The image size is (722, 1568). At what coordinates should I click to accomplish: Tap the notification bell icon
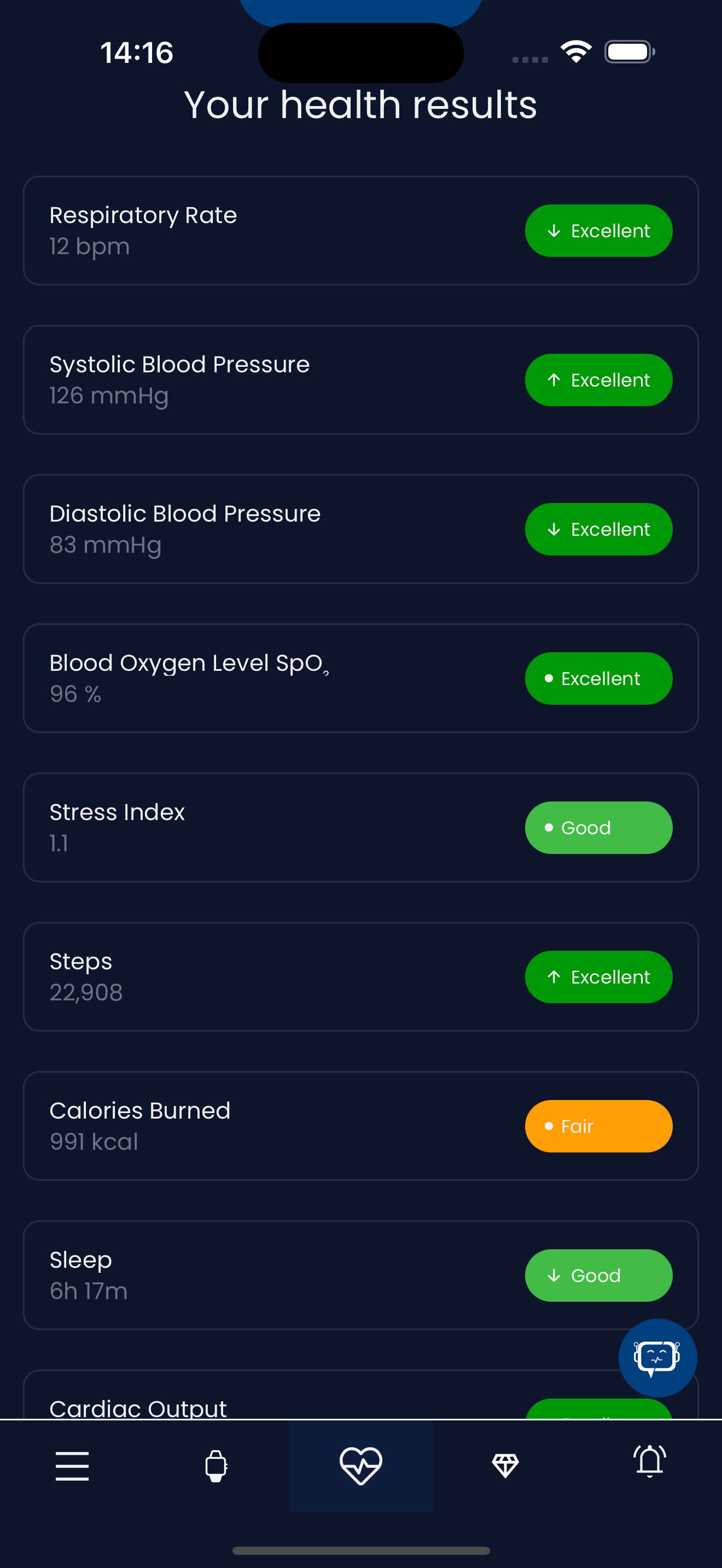coord(650,1461)
